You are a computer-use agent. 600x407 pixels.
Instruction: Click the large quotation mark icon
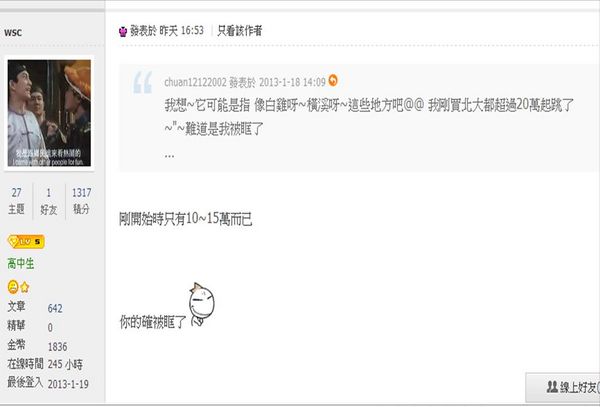(x=142, y=82)
